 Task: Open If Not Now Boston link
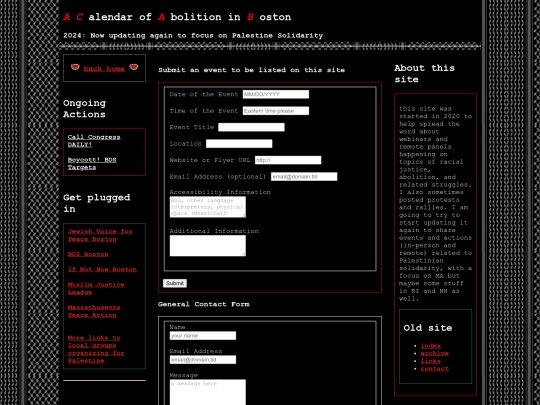102,269
